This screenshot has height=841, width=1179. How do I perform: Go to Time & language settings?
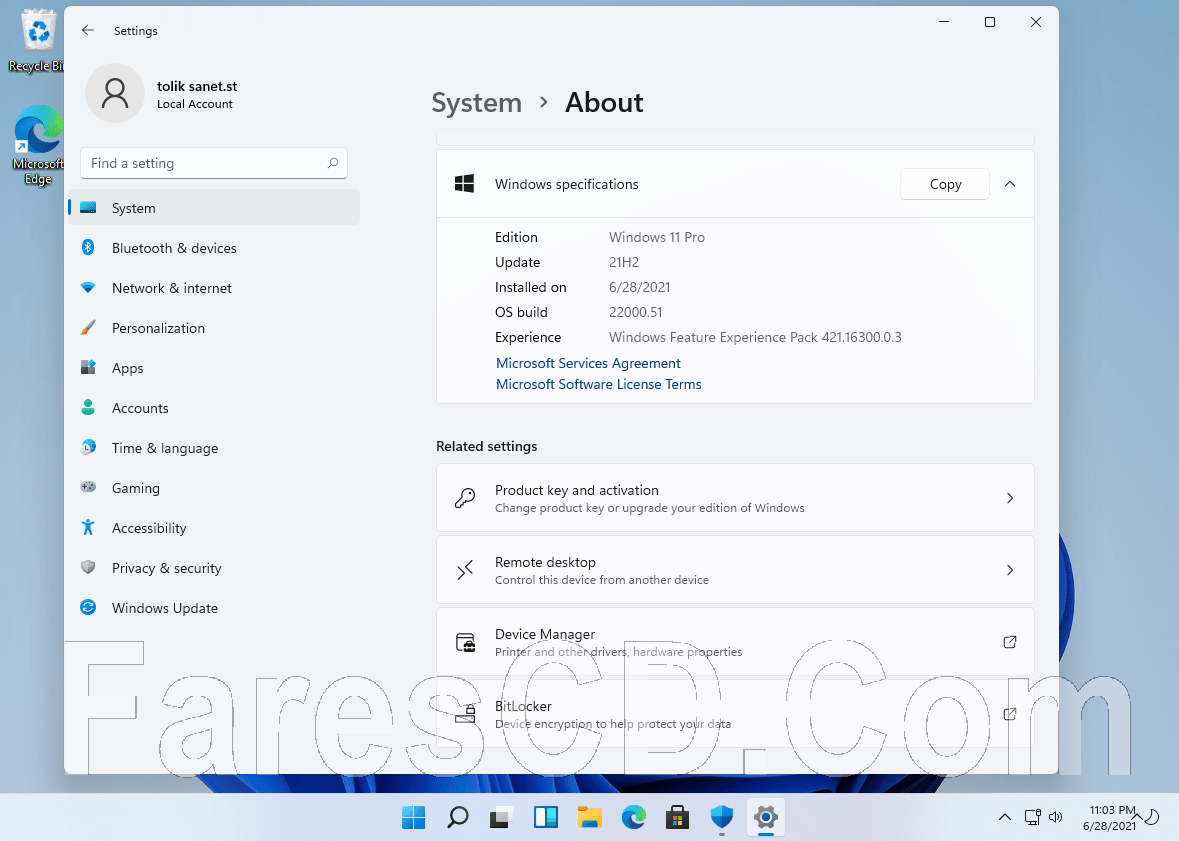214,448
